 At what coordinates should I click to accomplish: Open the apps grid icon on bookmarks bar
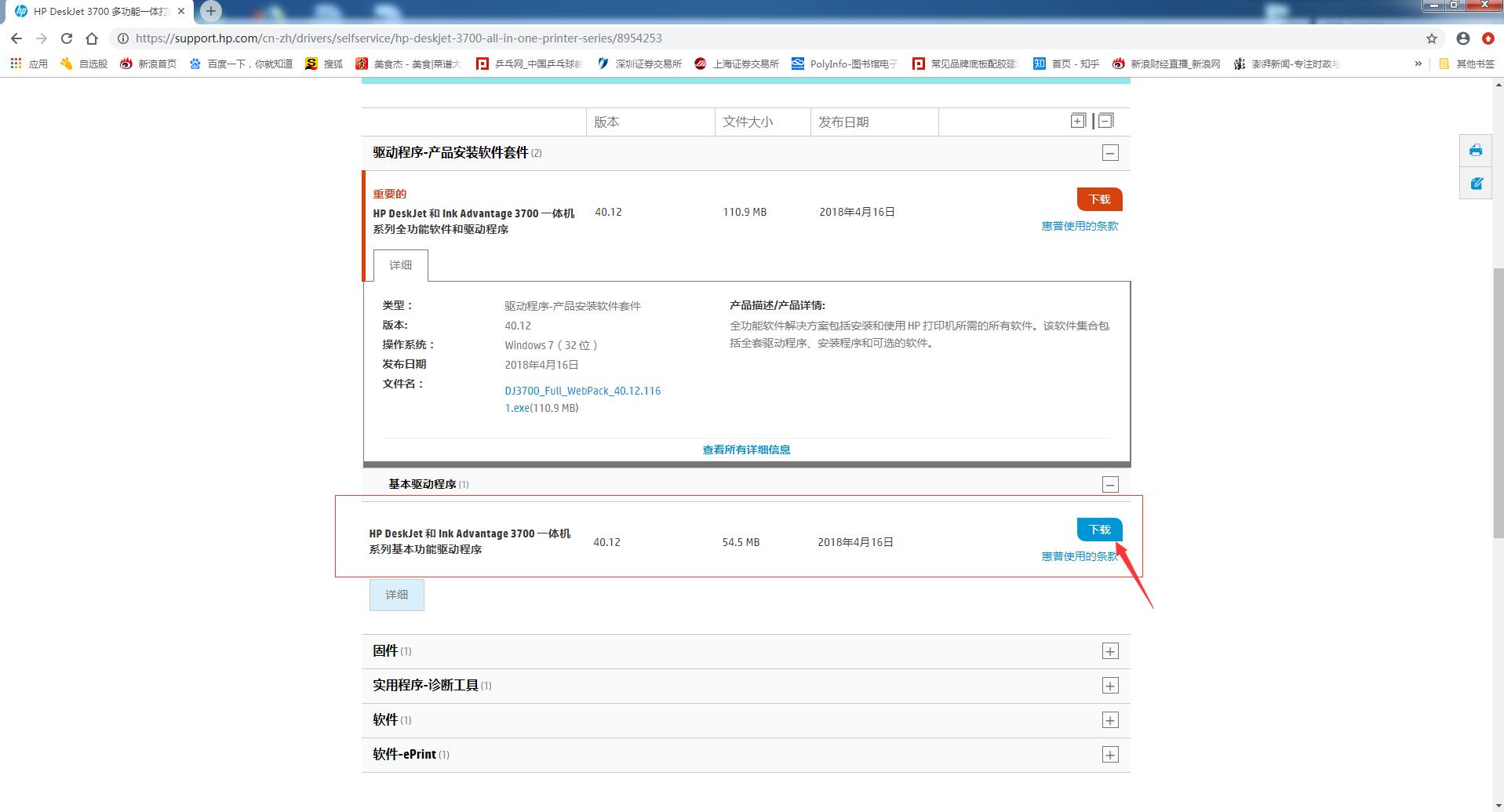tap(15, 63)
